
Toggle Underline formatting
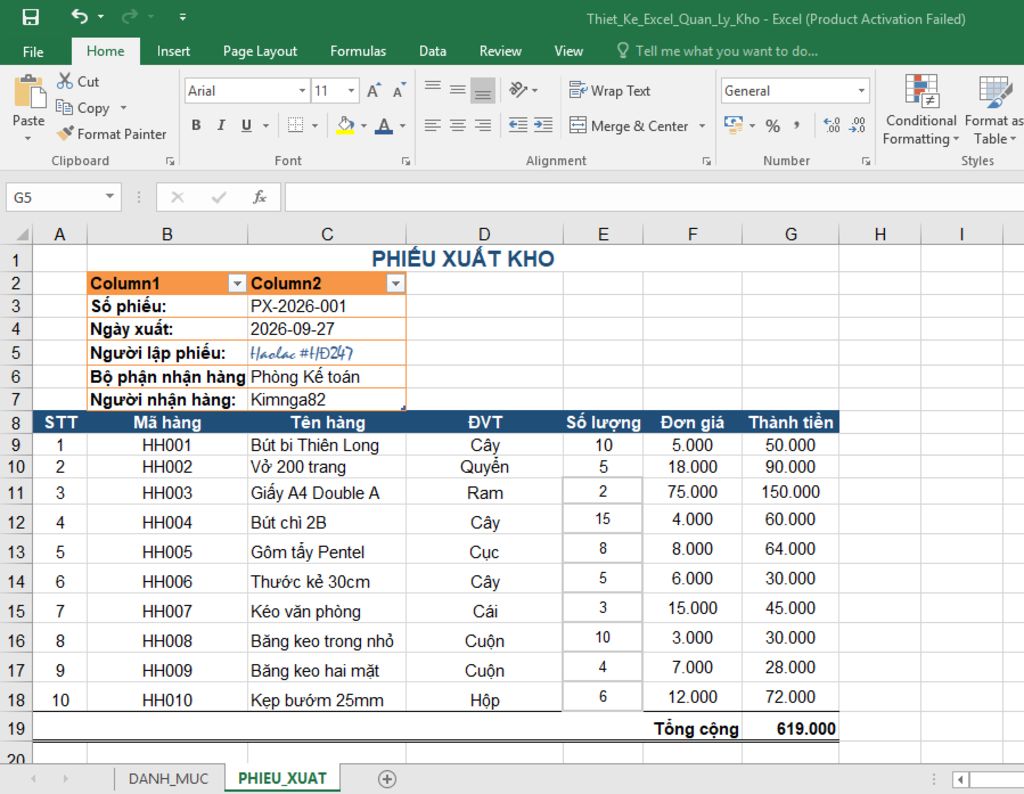click(246, 125)
